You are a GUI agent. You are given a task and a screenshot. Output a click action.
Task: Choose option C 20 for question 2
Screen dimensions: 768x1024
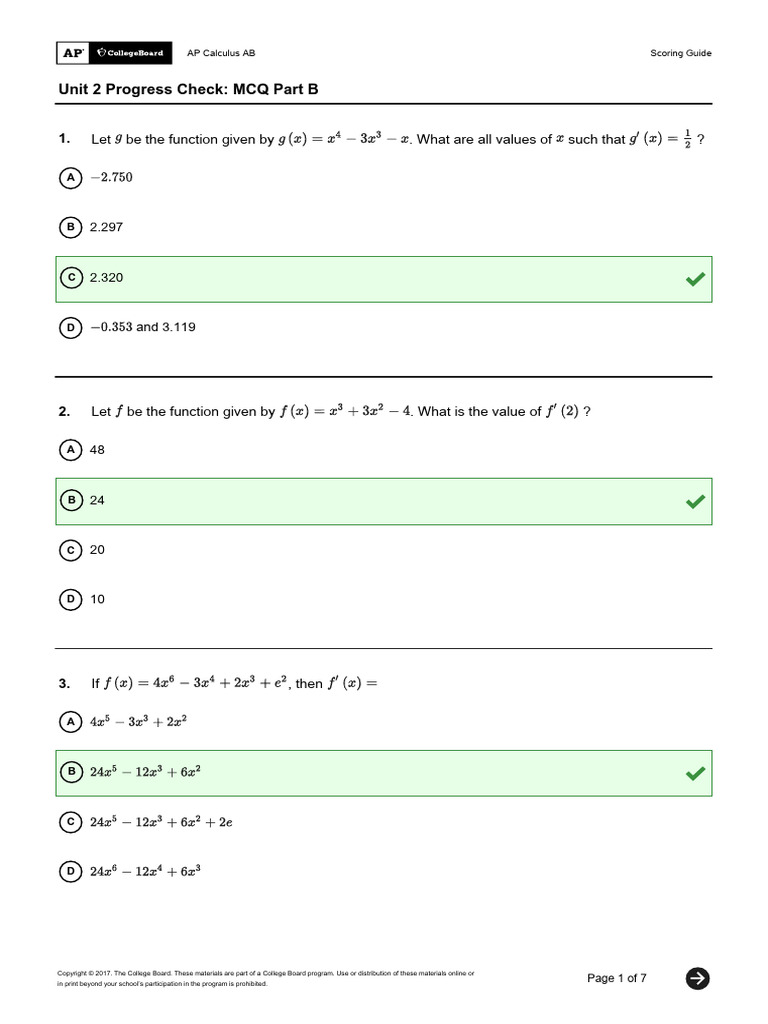[71, 550]
